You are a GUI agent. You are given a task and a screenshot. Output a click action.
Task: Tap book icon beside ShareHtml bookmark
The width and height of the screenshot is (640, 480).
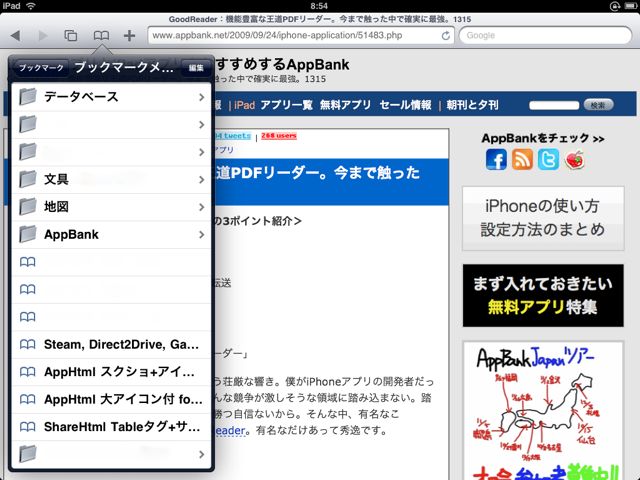coord(27,427)
